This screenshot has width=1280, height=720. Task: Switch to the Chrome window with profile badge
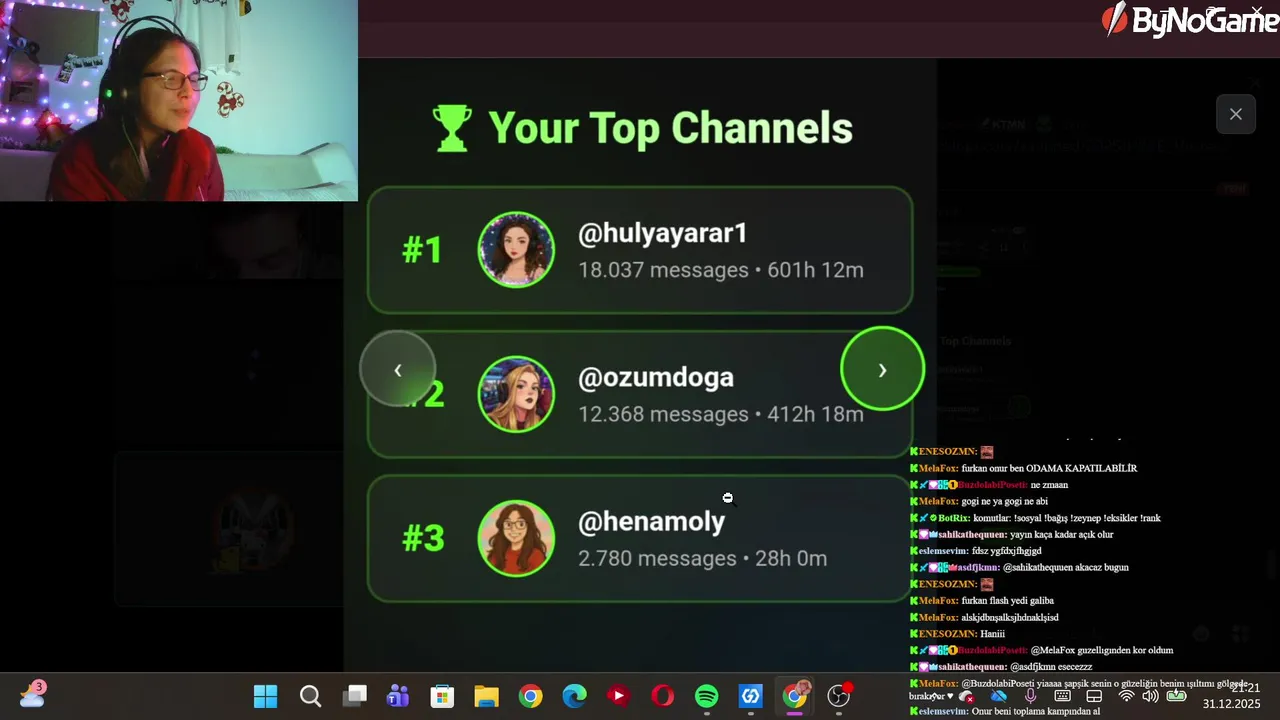coord(795,695)
